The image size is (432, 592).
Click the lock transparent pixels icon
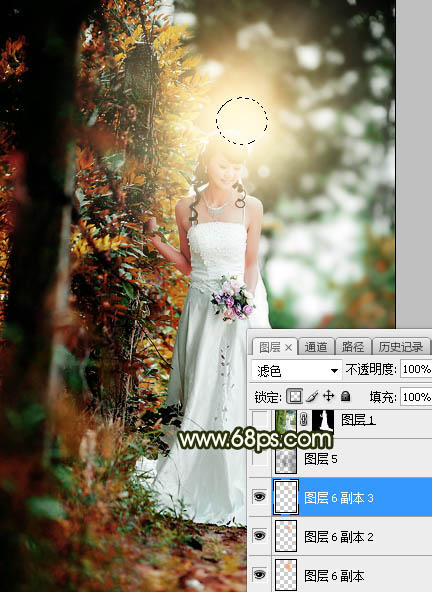pyautogui.click(x=295, y=396)
